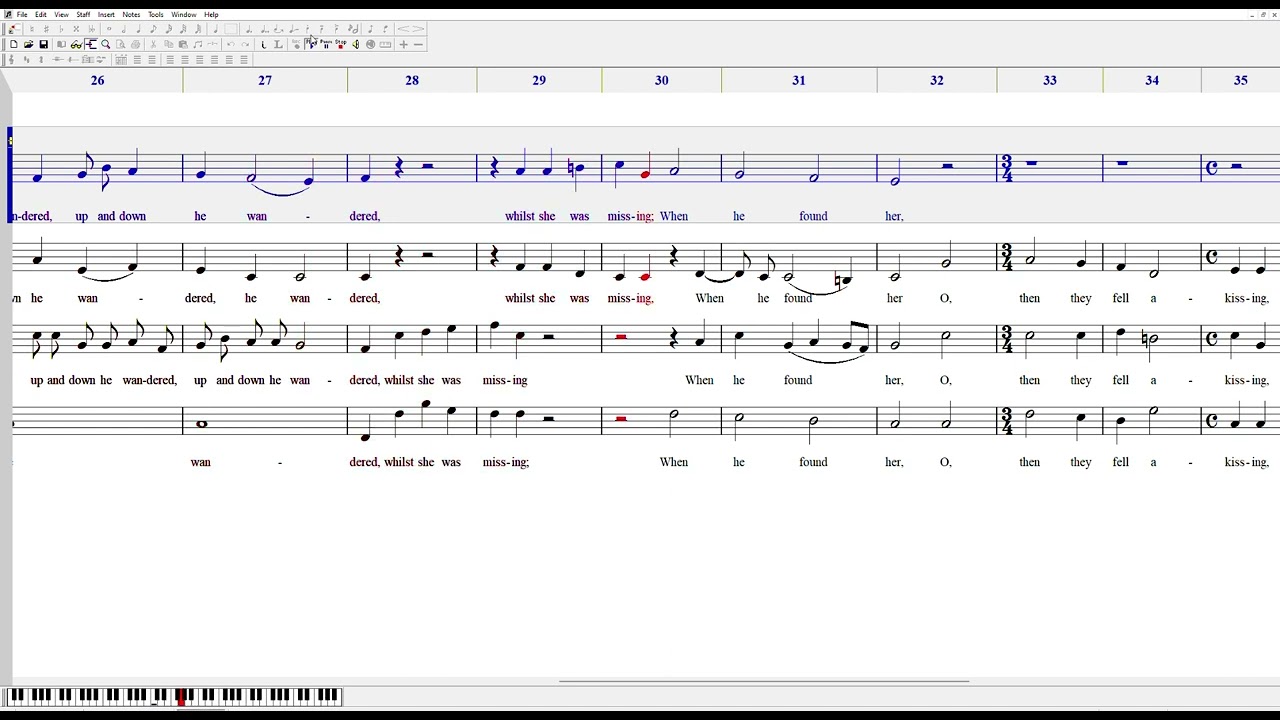Click the plus icon in the toolbar
This screenshot has height=720, width=1280.
(x=403, y=44)
